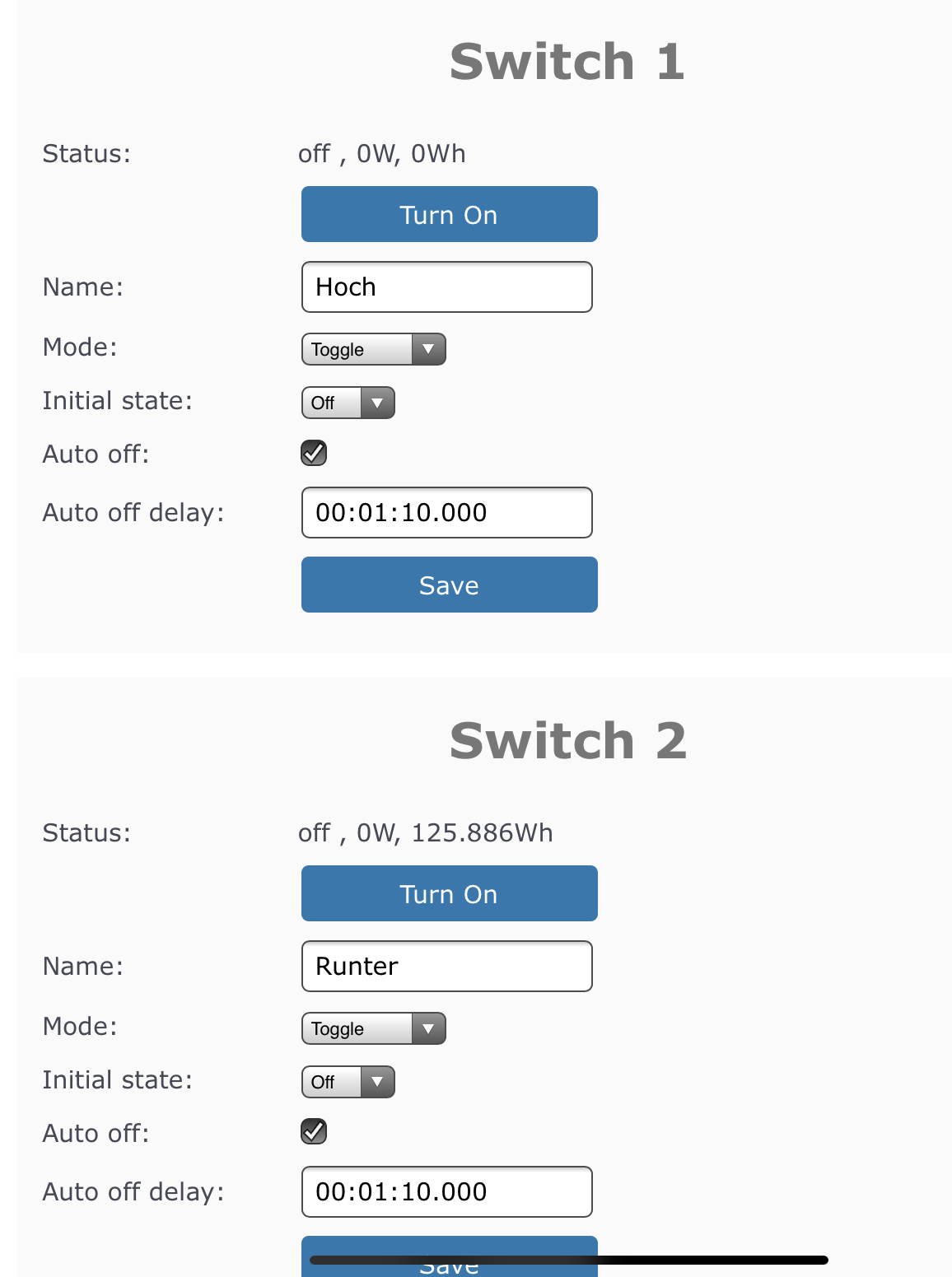This screenshot has height=1277, width=952.
Task: Click Switch 1 status text showing 0Wh
Action: 381,154
